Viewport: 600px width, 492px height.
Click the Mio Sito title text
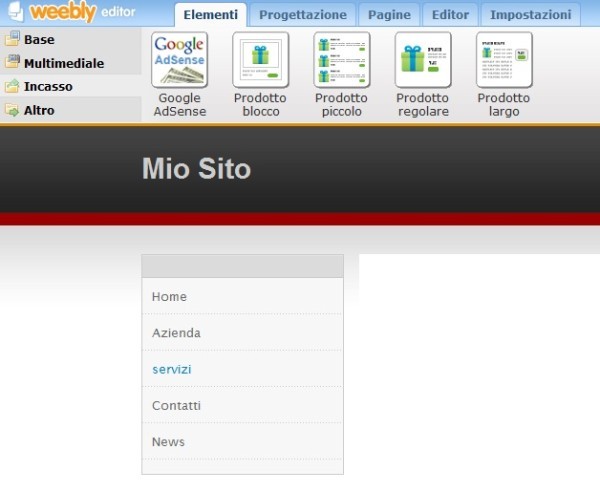[196, 168]
